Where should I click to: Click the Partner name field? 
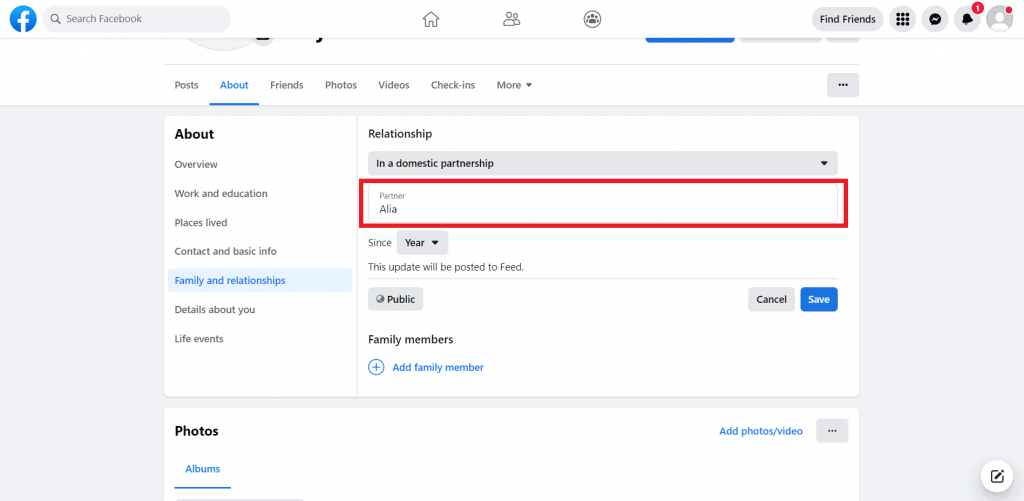[x=603, y=203]
